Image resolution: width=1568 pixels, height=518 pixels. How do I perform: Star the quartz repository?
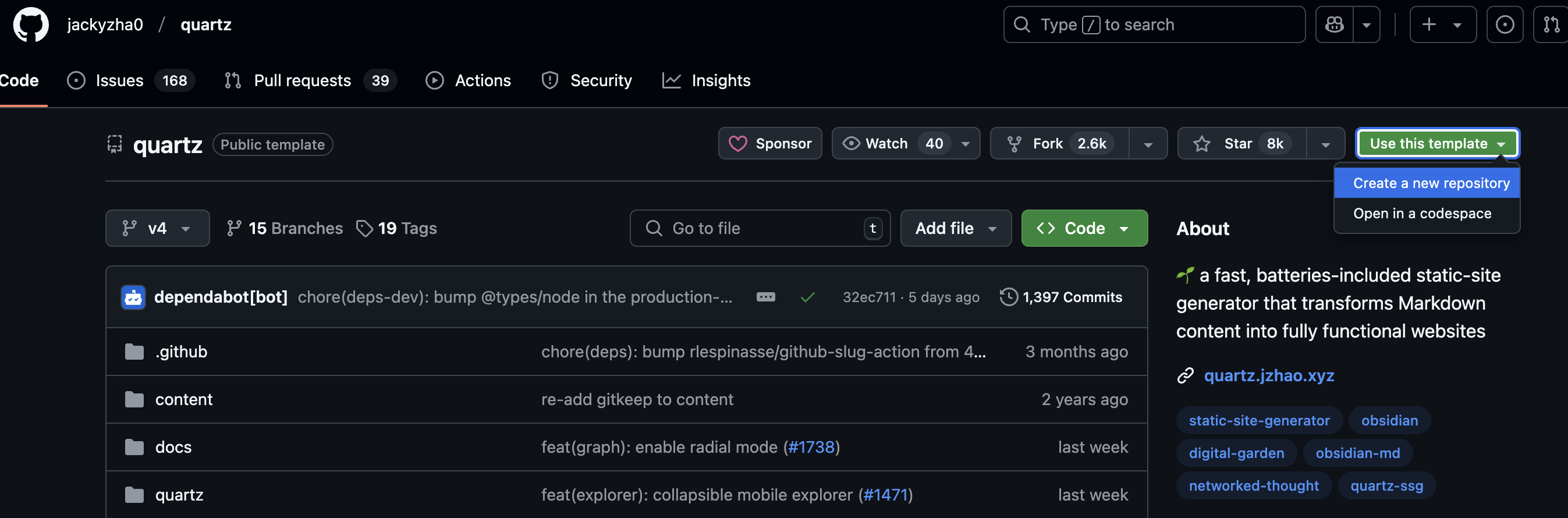click(1241, 144)
